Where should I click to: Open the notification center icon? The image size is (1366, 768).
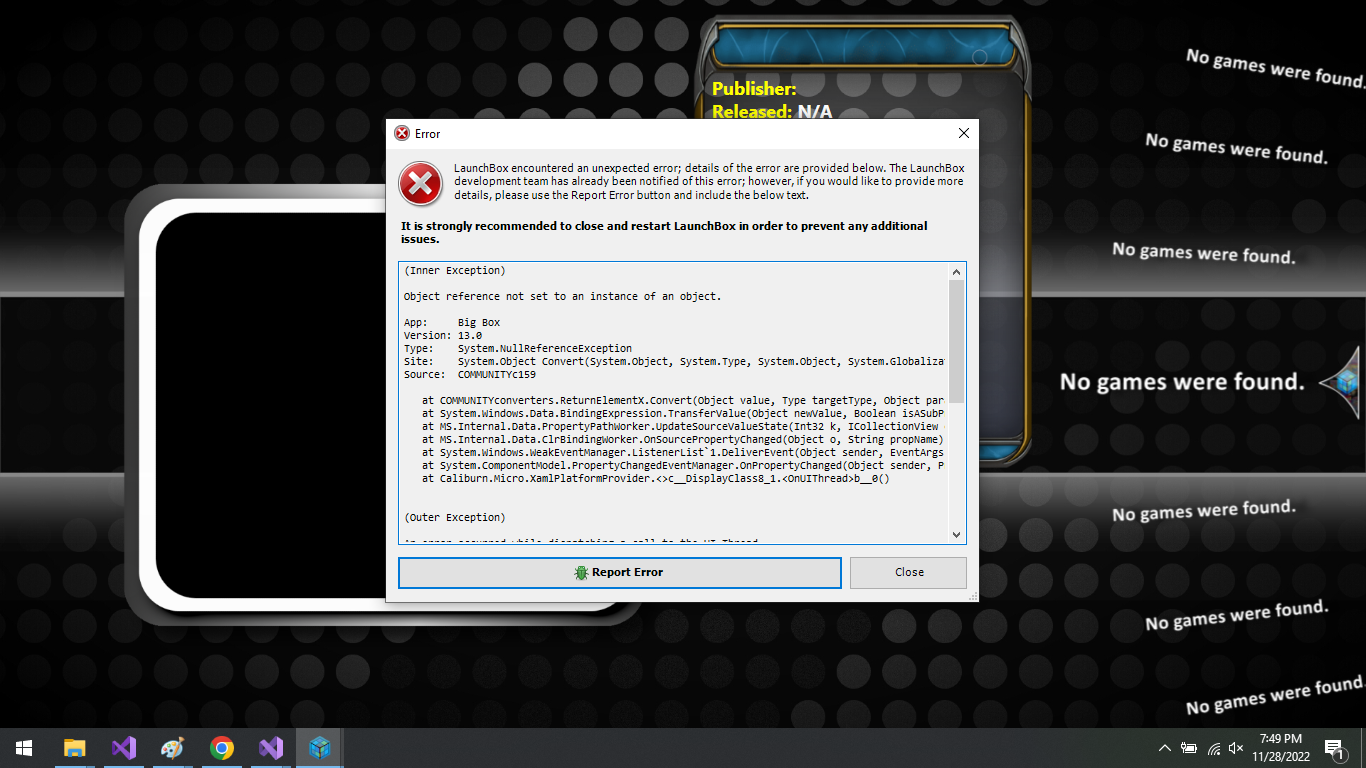pyautogui.click(x=1334, y=748)
